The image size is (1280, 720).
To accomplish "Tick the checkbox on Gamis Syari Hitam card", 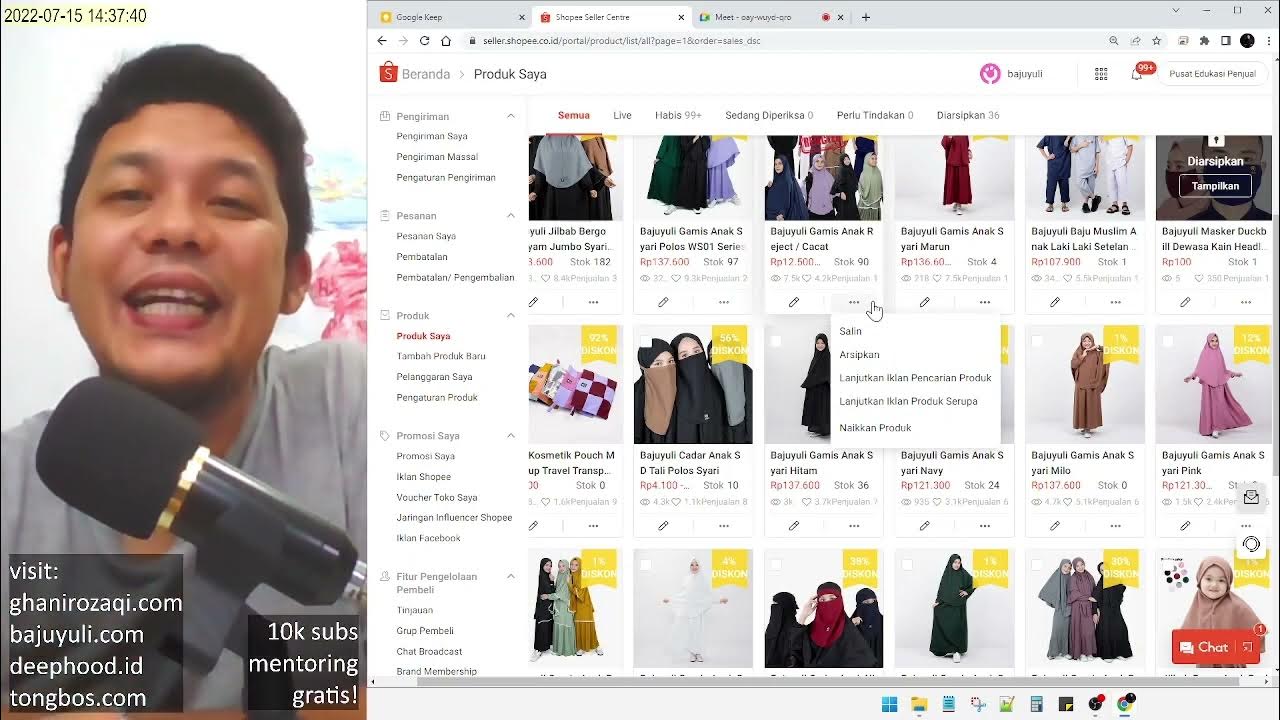I will [776, 341].
